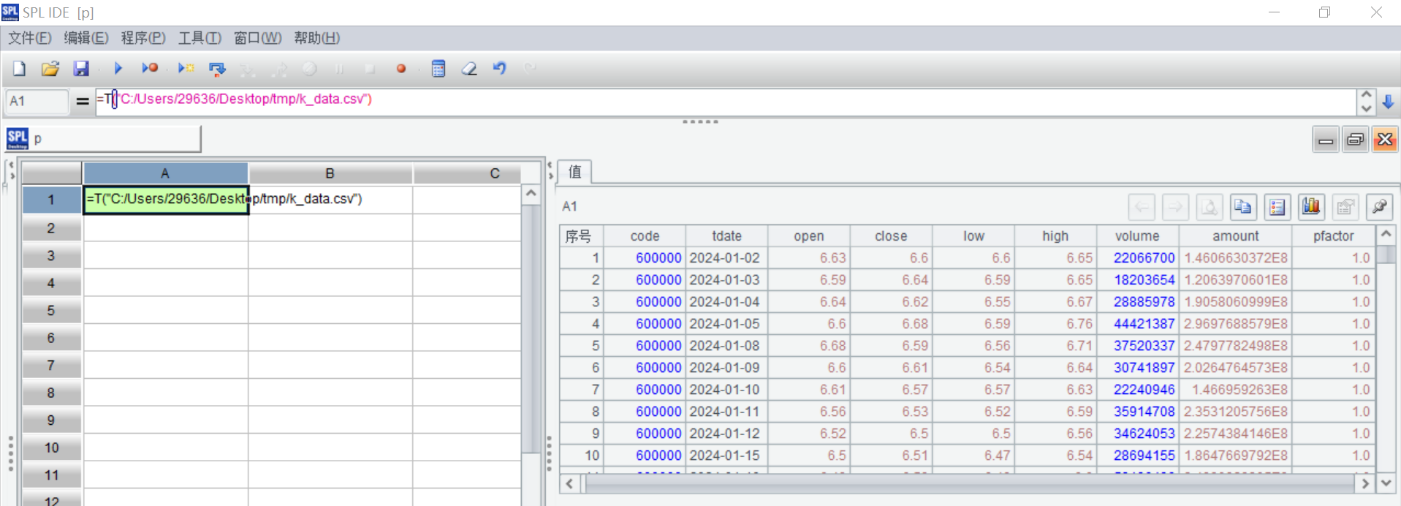Open the calculator icon in the toolbar
This screenshot has height=506, width=1401.
pyautogui.click(x=438, y=69)
